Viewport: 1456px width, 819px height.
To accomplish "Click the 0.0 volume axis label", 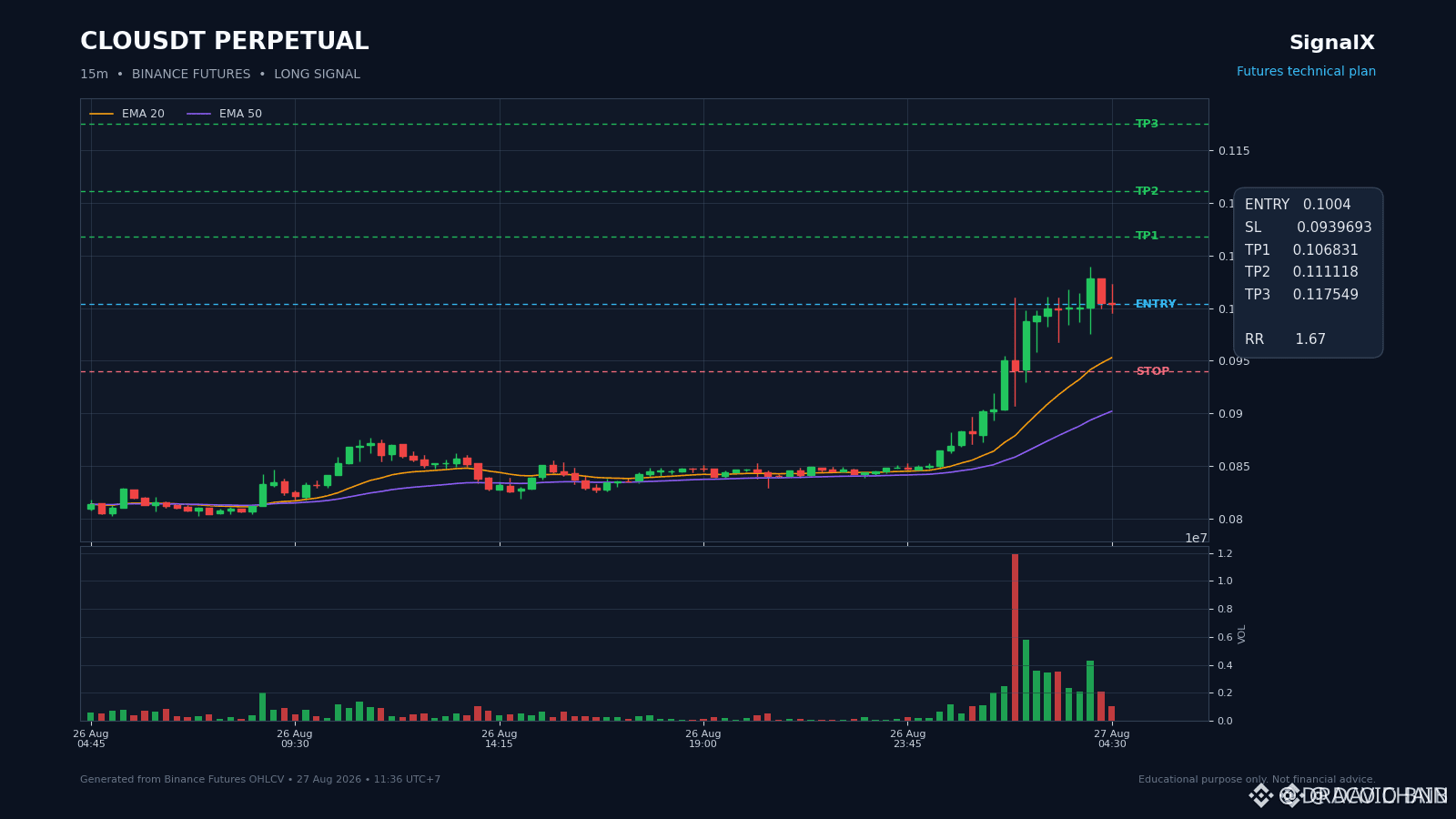I will coord(1225,722).
